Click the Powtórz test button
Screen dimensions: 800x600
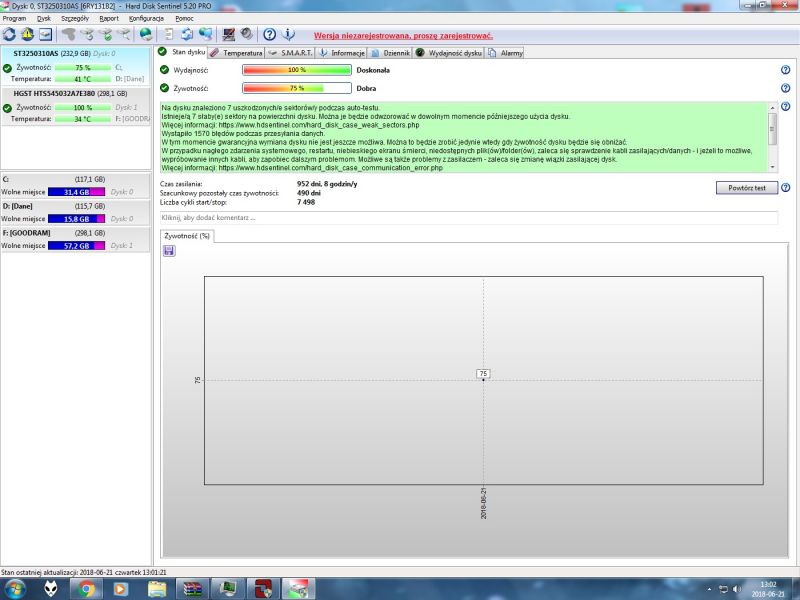pyautogui.click(x=747, y=188)
